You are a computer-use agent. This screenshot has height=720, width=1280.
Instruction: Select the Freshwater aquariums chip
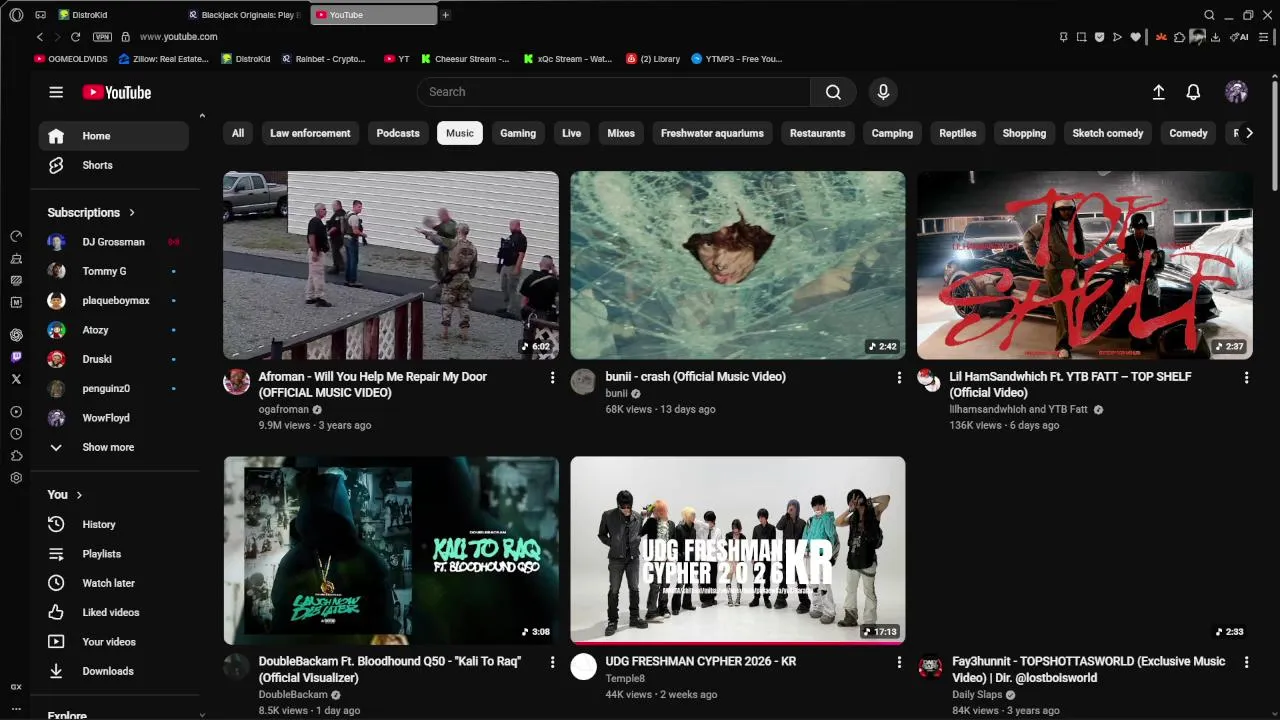[712, 133]
